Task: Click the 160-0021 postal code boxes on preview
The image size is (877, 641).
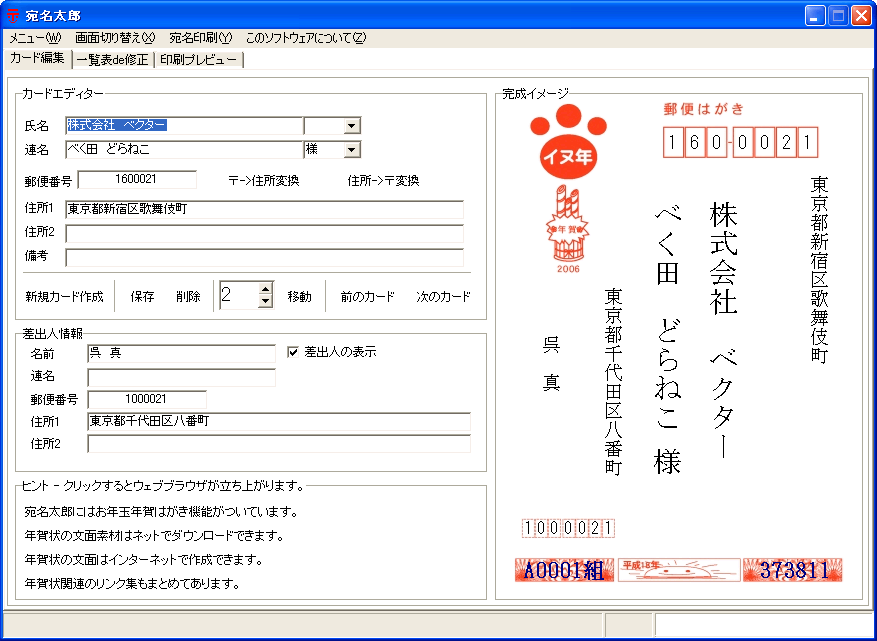Action: coord(741,143)
